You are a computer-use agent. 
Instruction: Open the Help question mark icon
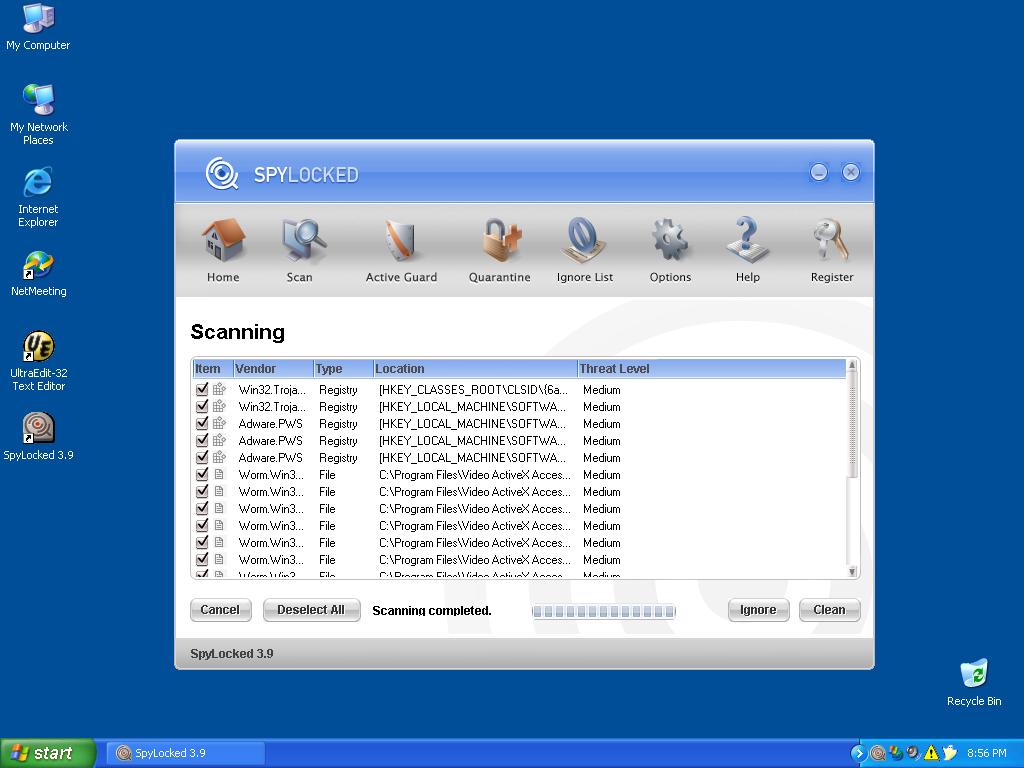click(x=747, y=242)
